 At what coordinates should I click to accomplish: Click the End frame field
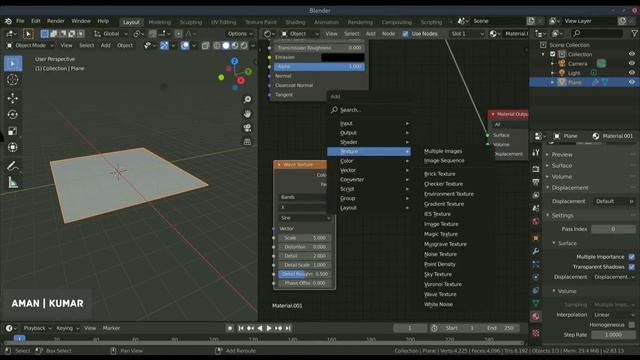tap(500, 328)
